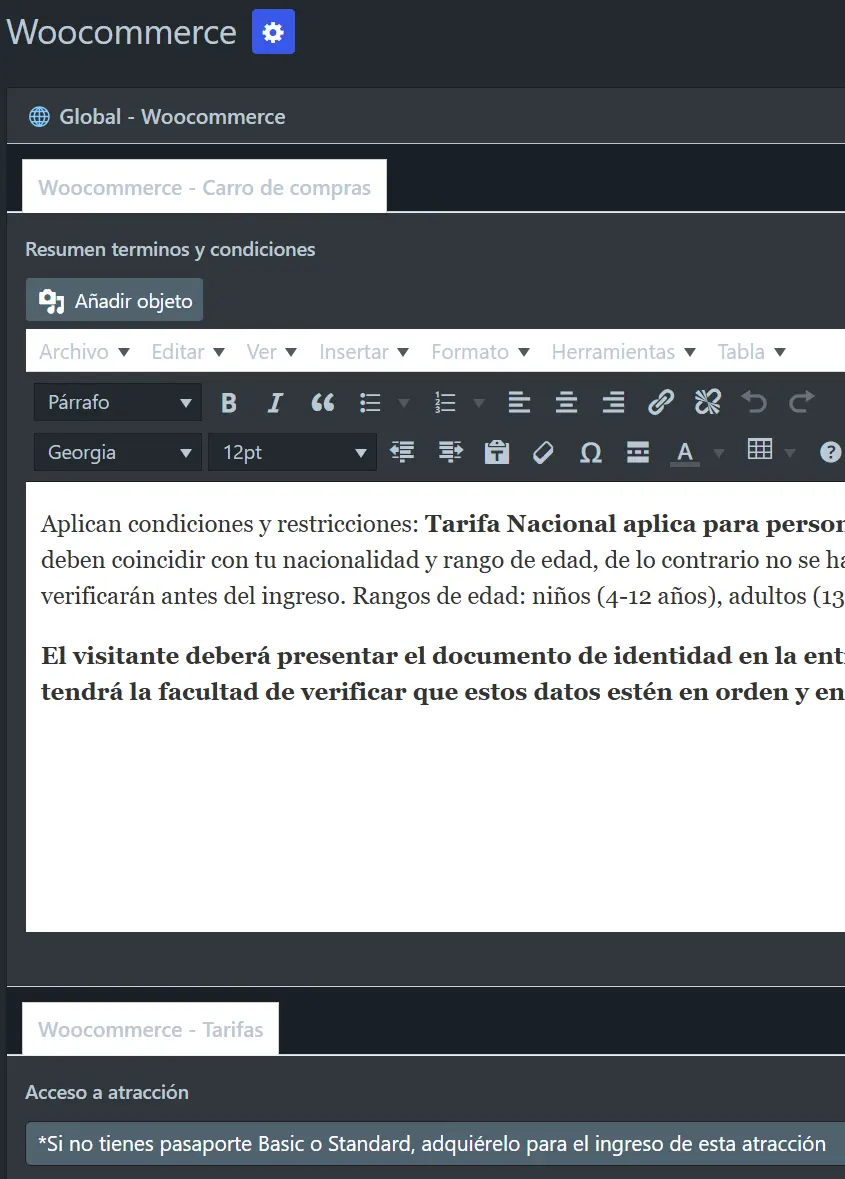The image size is (845, 1179).
Task: Insert or edit a hyperlink
Action: coord(660,403)
